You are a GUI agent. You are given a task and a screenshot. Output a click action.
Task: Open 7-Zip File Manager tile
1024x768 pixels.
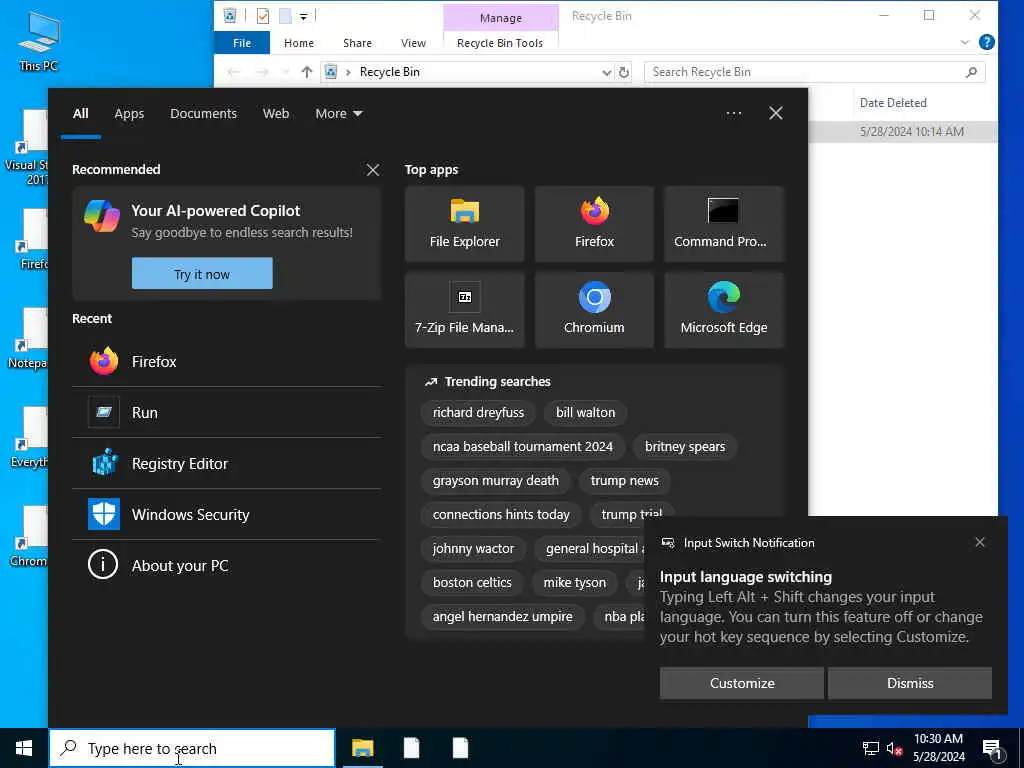pos(464,310)
